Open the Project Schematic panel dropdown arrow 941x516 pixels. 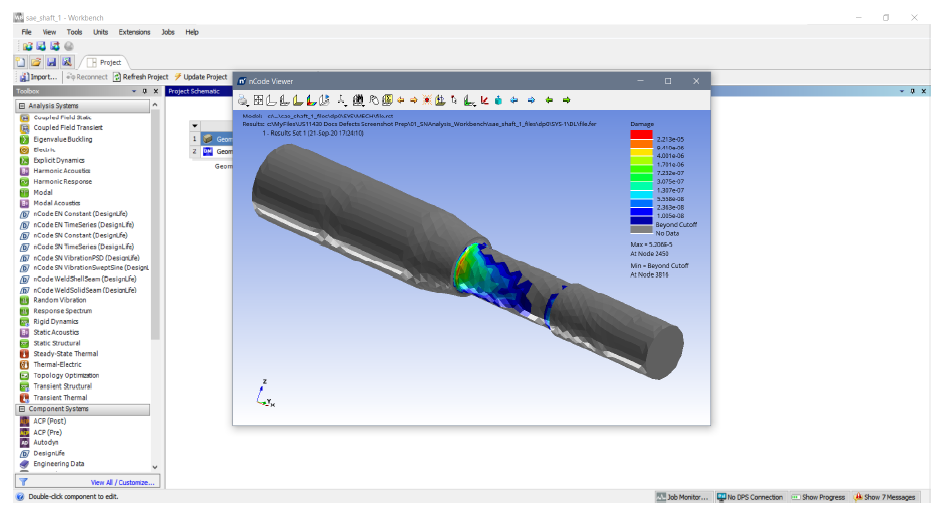click(901, 91)
